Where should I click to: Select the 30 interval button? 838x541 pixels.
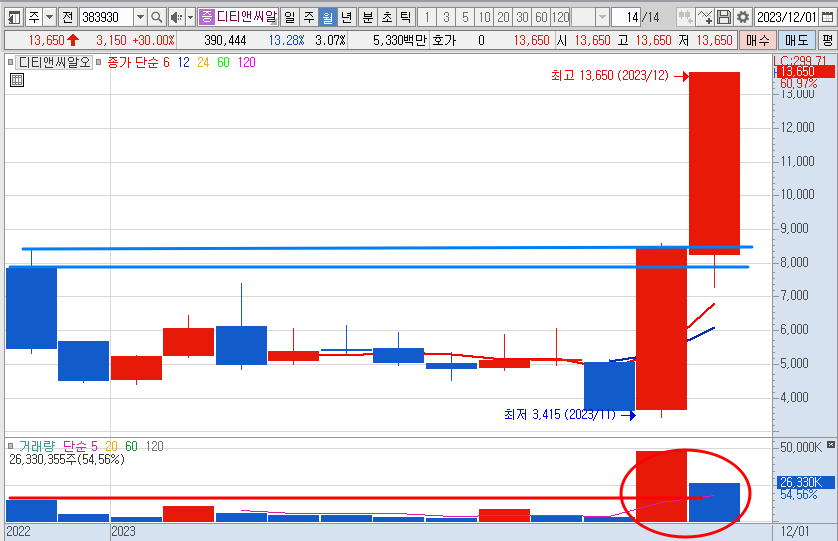coord(523,18)
